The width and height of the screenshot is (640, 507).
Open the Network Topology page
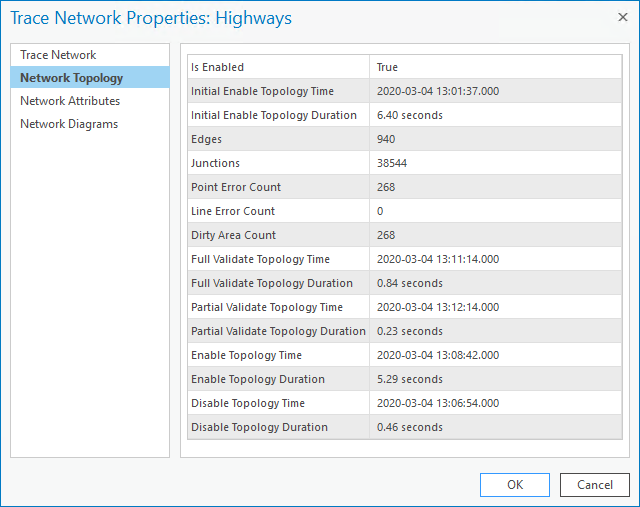[x=71, y=78]
